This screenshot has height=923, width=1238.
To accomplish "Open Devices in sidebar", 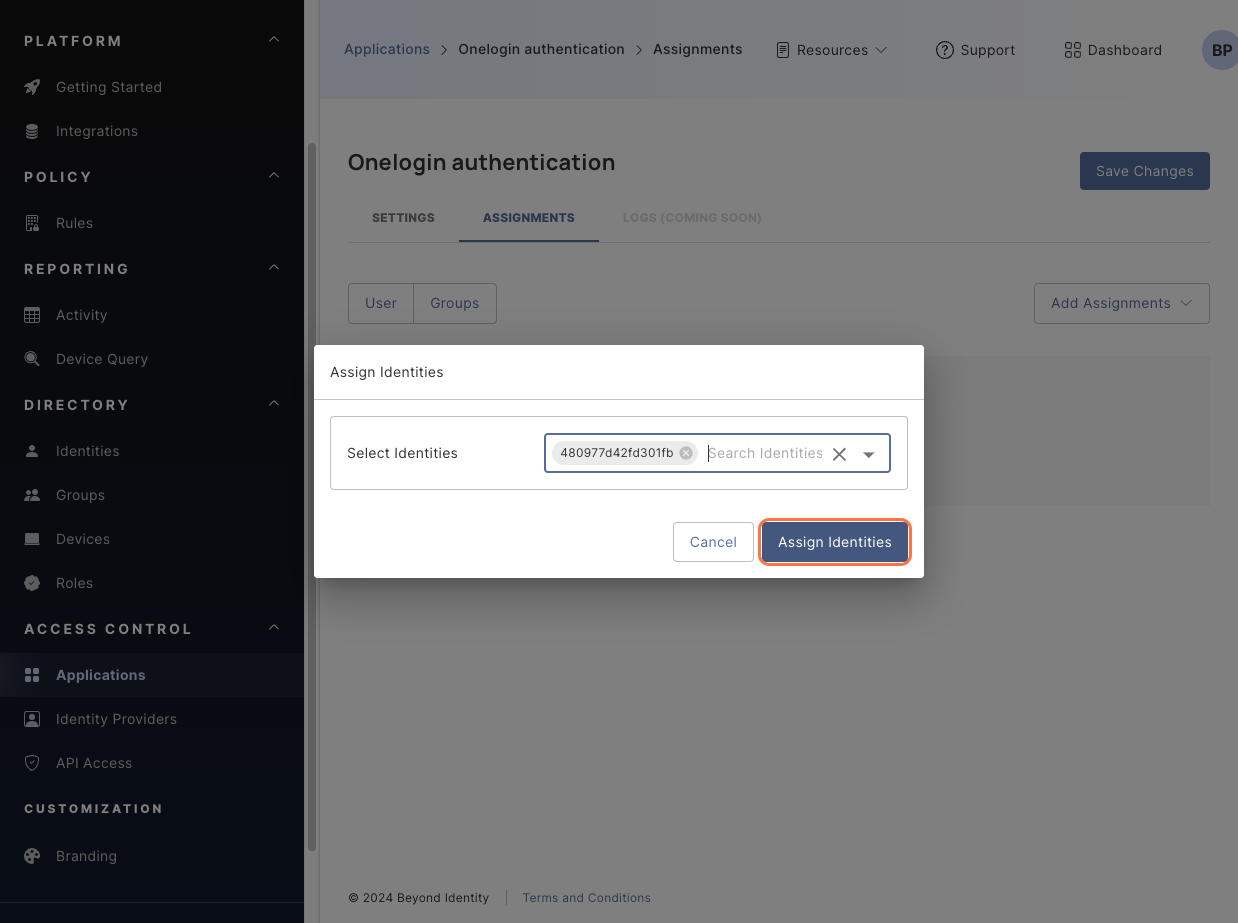I will [152, 539].
